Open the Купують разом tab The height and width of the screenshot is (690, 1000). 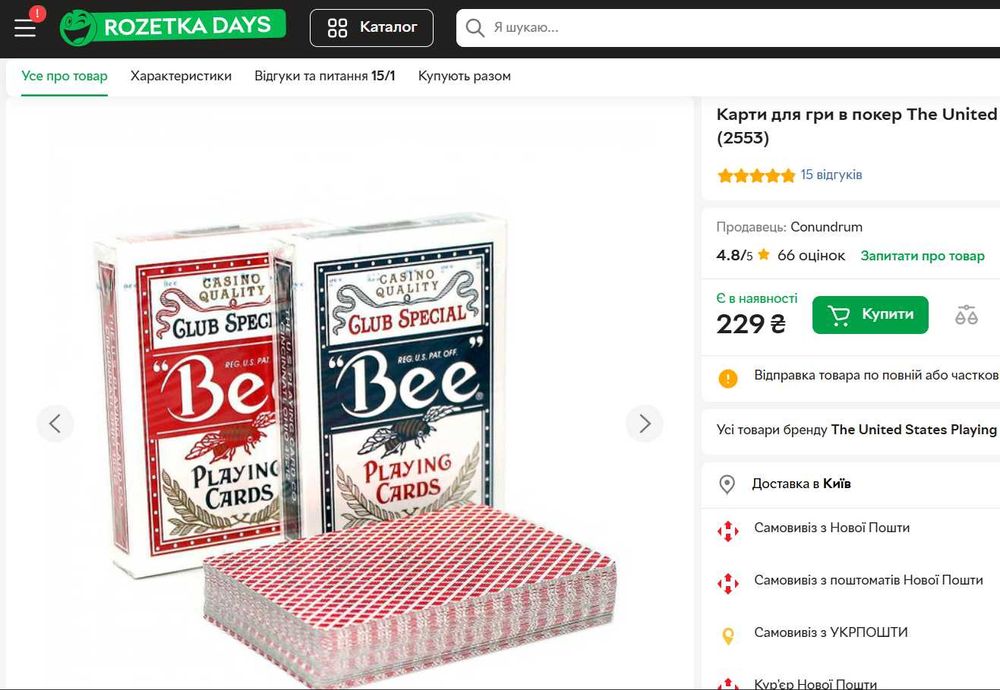pos(464,76)
